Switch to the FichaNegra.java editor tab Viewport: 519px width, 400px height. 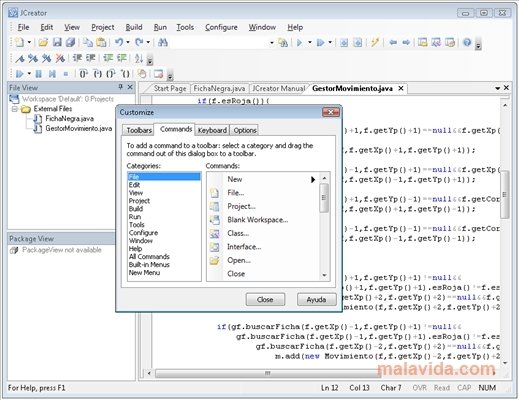point(220,88)
